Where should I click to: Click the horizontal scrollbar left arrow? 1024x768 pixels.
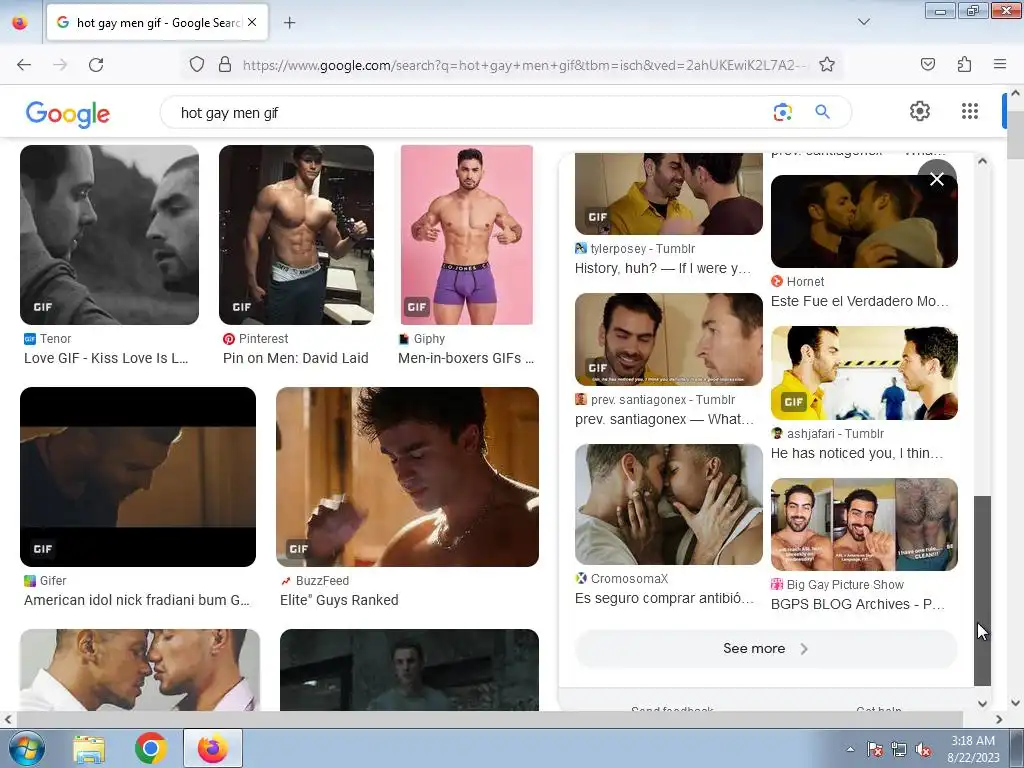tap(8, 719)
